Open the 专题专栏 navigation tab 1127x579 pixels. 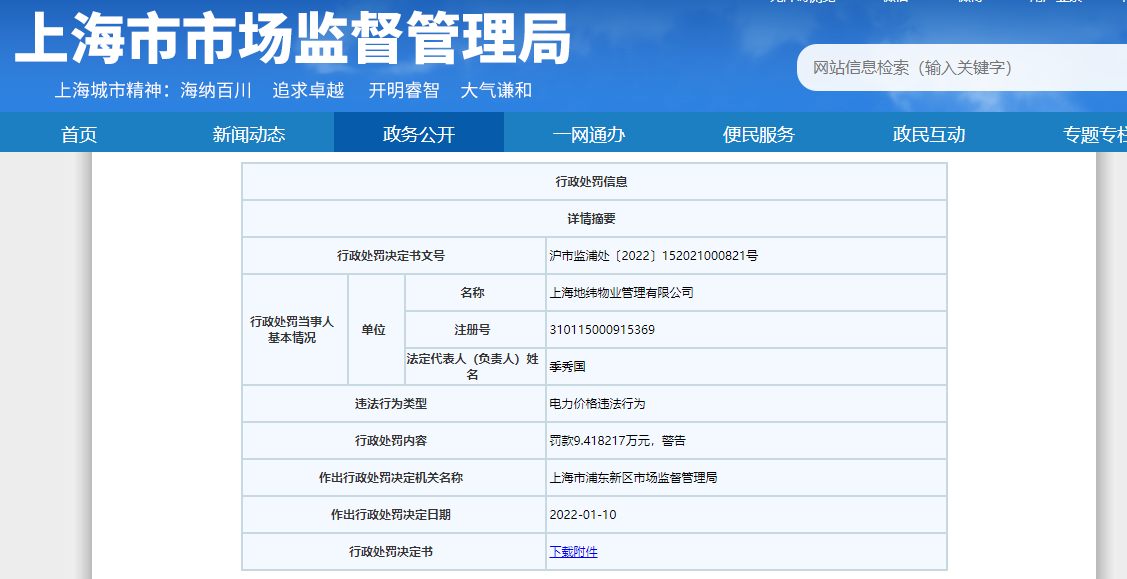tap(1095, 134)
